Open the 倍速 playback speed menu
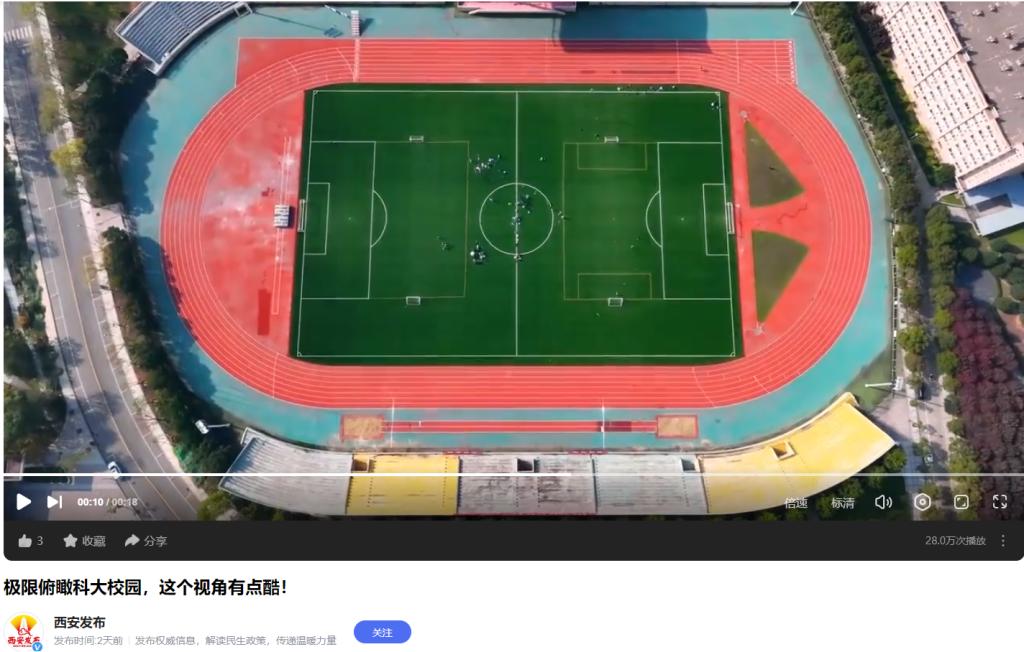 (796, 502)
